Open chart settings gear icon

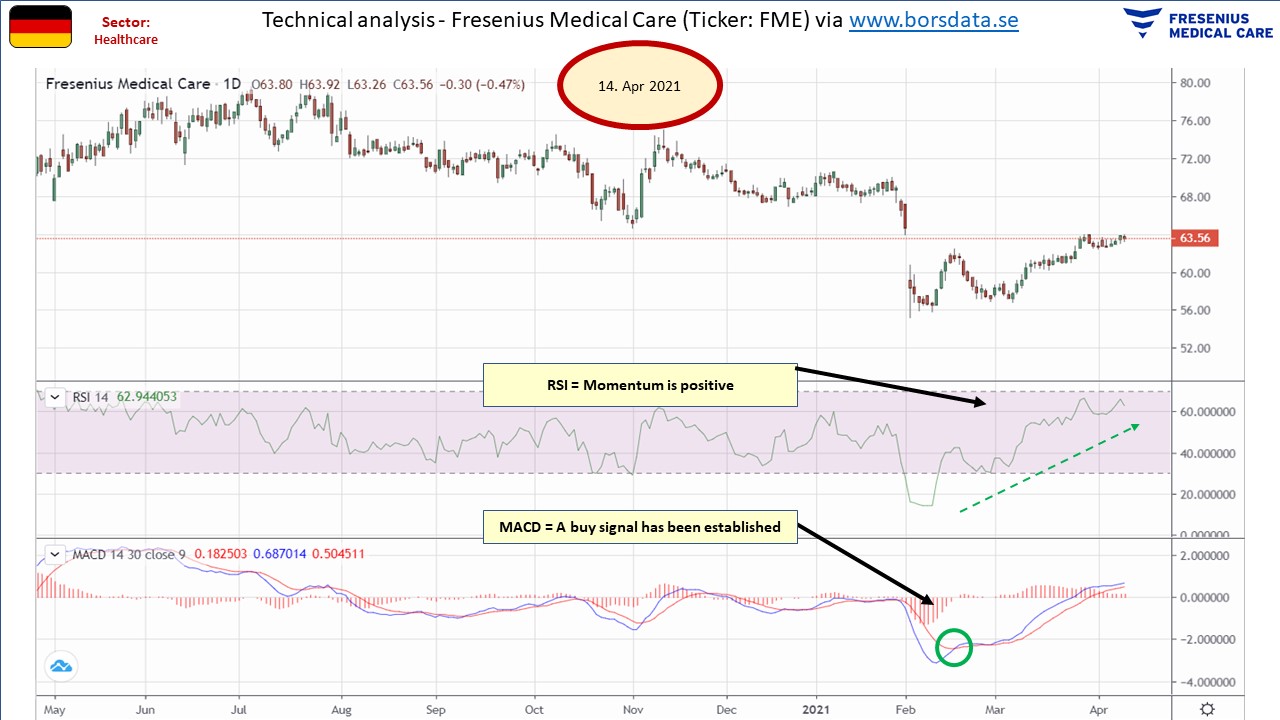pyautogui.click(x=1207, y=709)
